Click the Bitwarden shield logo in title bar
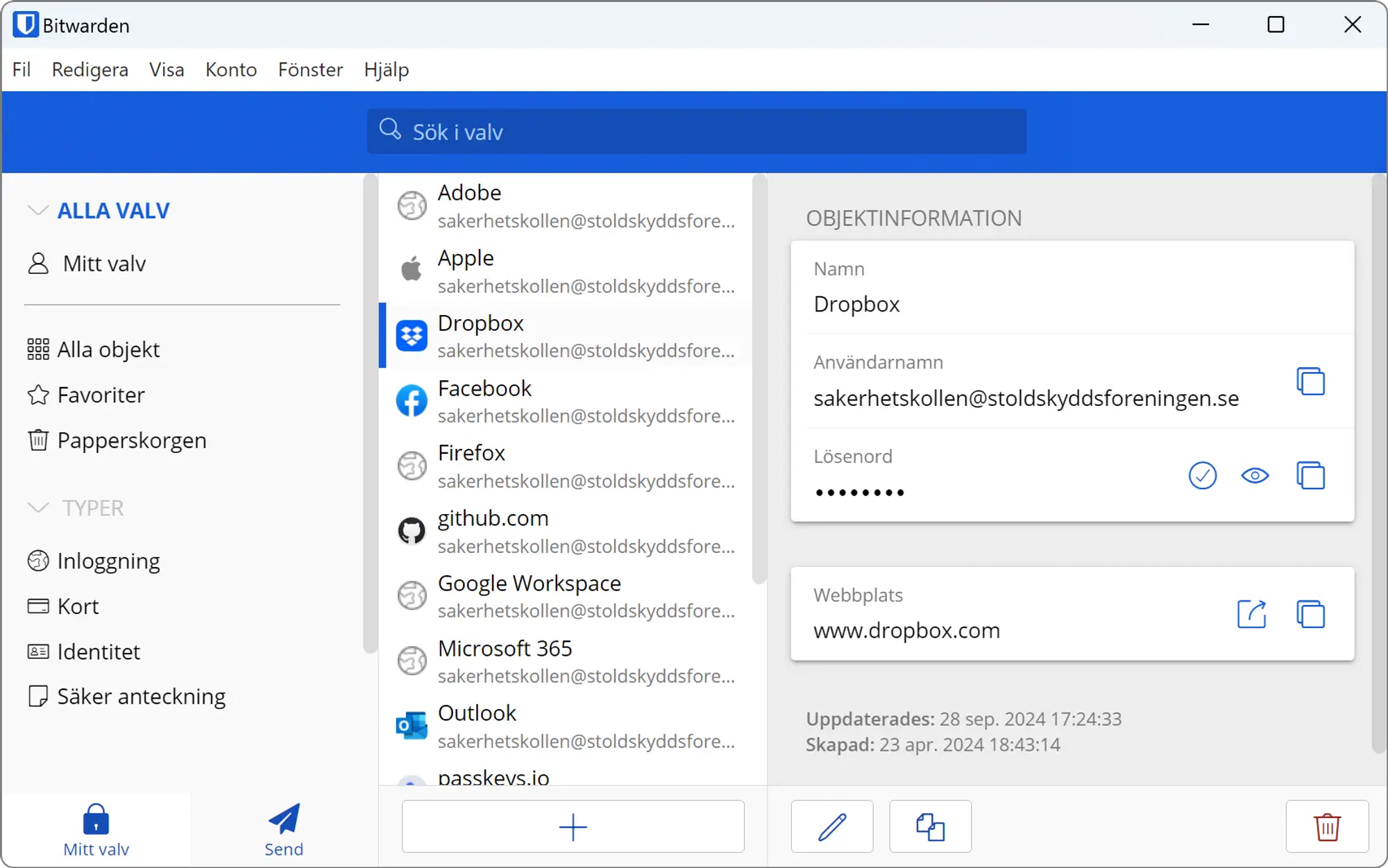Image resolution: width=1388 pixels, height=868 pixels. click(25, 24)
